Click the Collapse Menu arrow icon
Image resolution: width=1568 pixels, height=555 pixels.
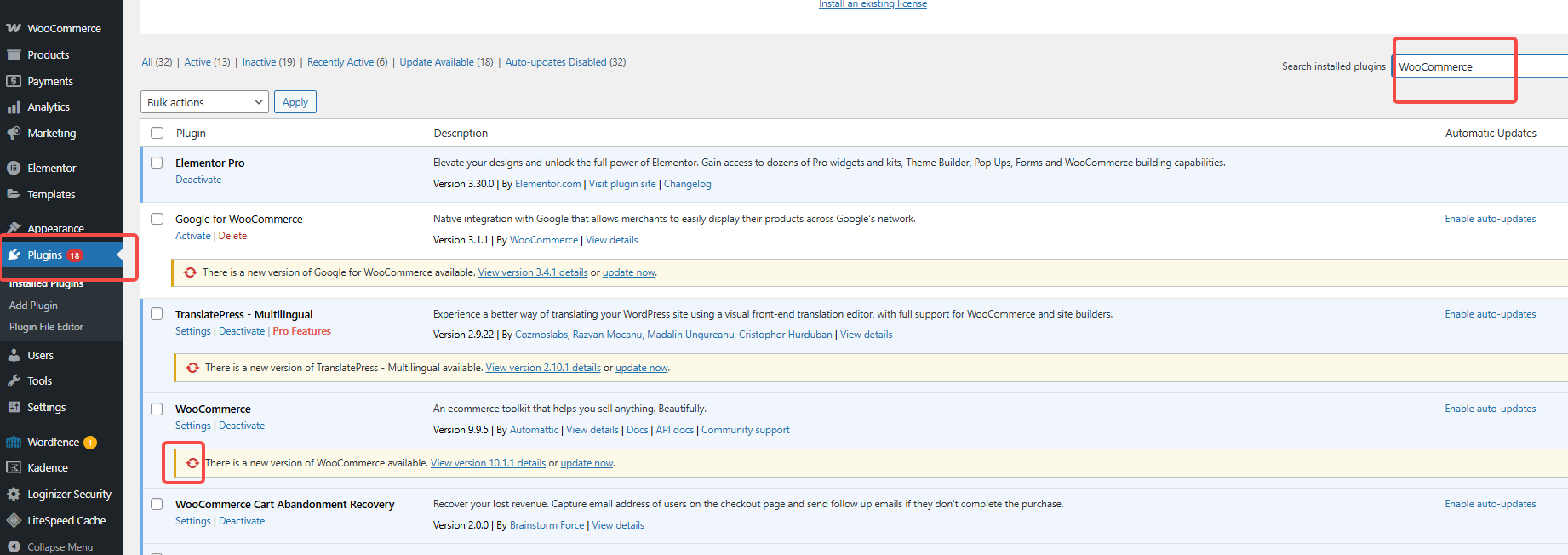[x=14, y=547]
